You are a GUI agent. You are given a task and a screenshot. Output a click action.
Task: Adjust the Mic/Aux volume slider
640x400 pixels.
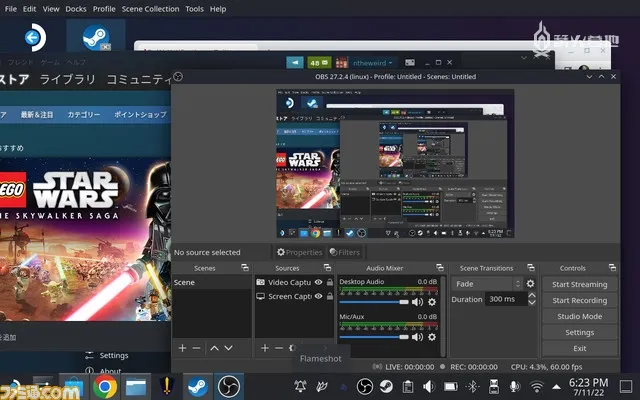point(374,337)
